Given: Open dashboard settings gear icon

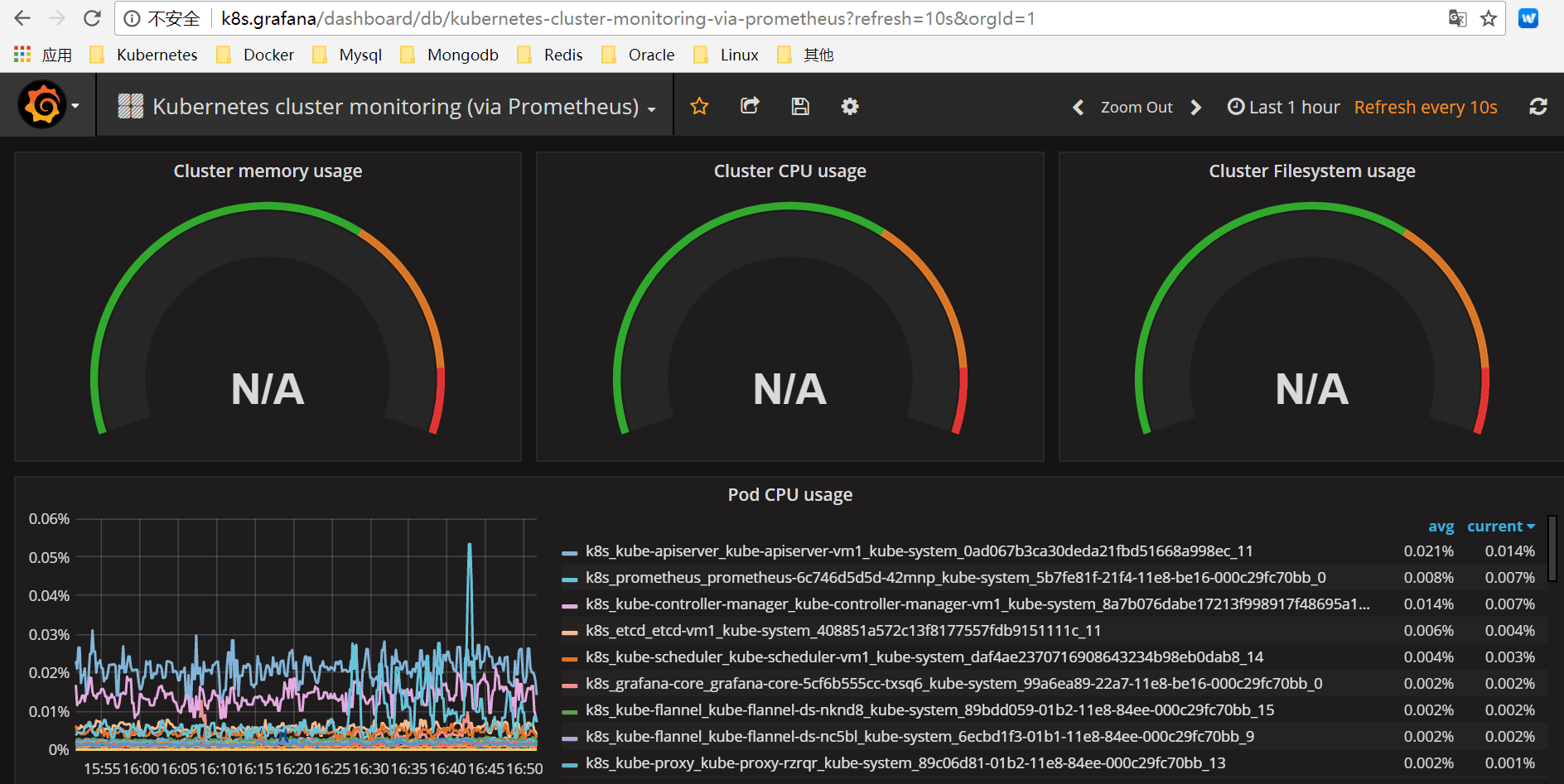Looking at the screenshot, I should tap(850, 106).
